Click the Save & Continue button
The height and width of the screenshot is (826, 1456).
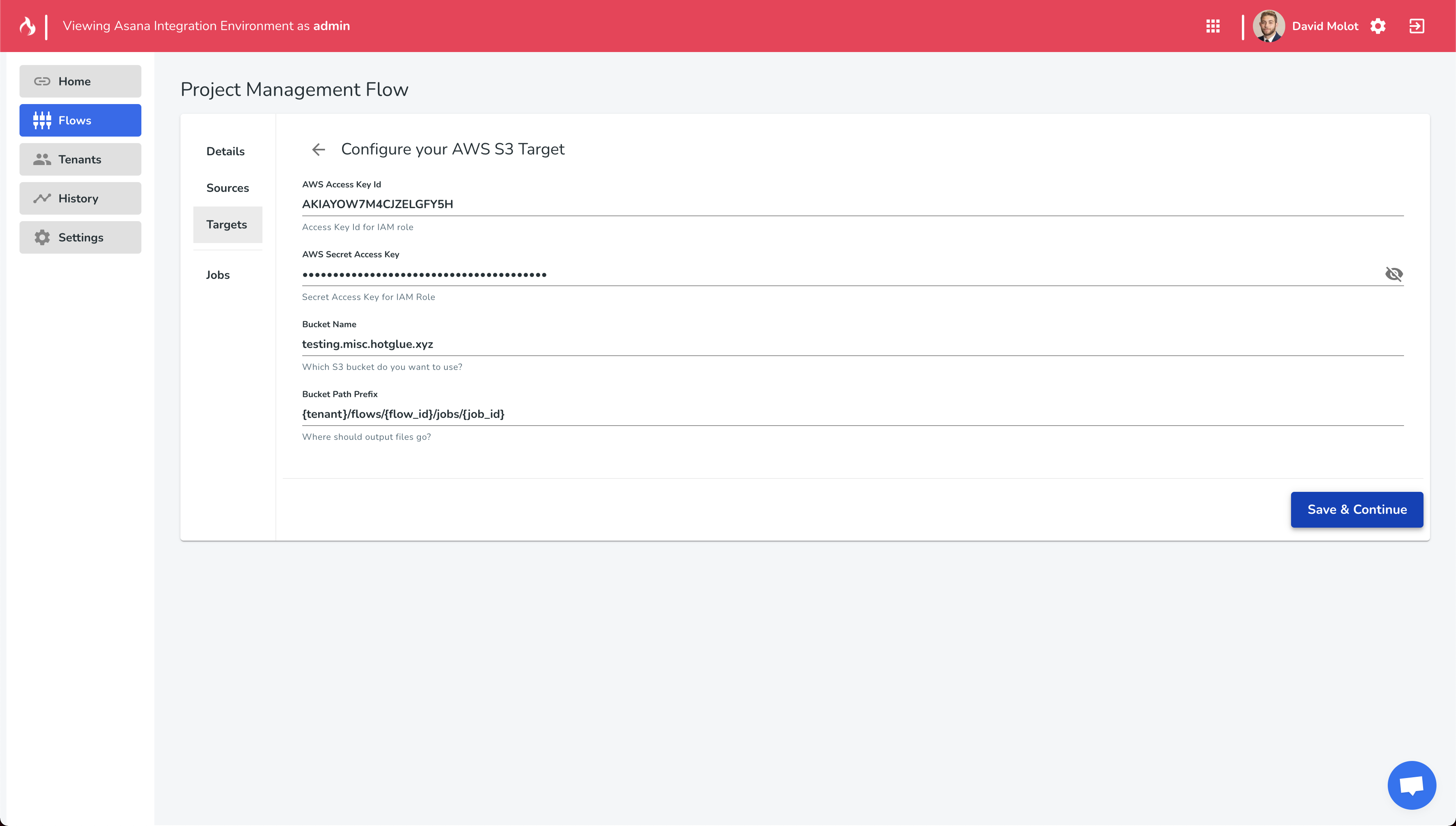(1357, 509)
